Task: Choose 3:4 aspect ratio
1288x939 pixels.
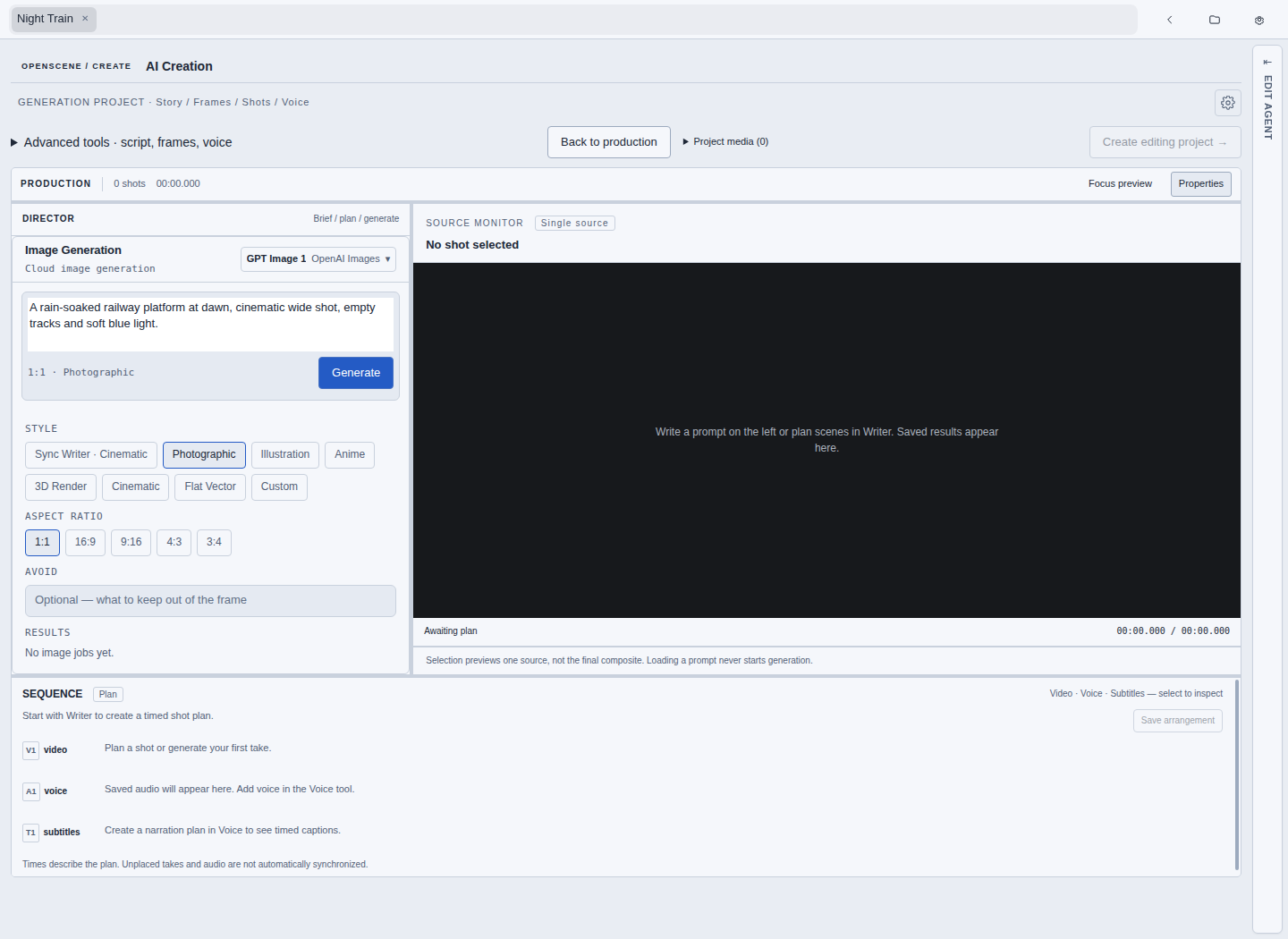Action: 214,543
